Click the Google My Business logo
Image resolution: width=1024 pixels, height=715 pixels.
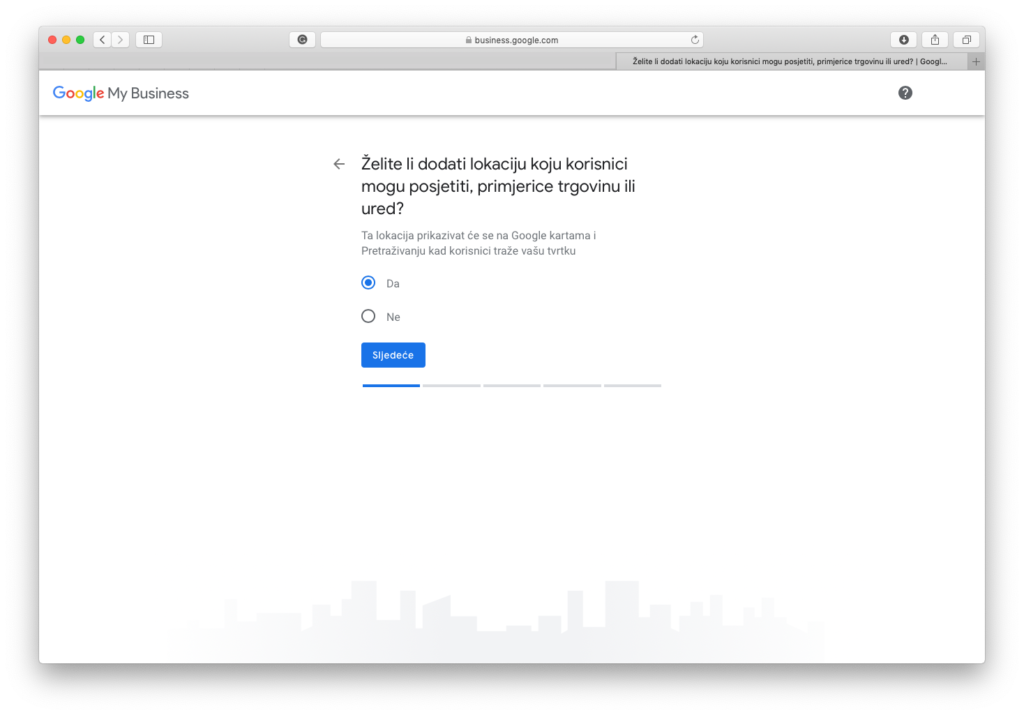click(121, 93)
